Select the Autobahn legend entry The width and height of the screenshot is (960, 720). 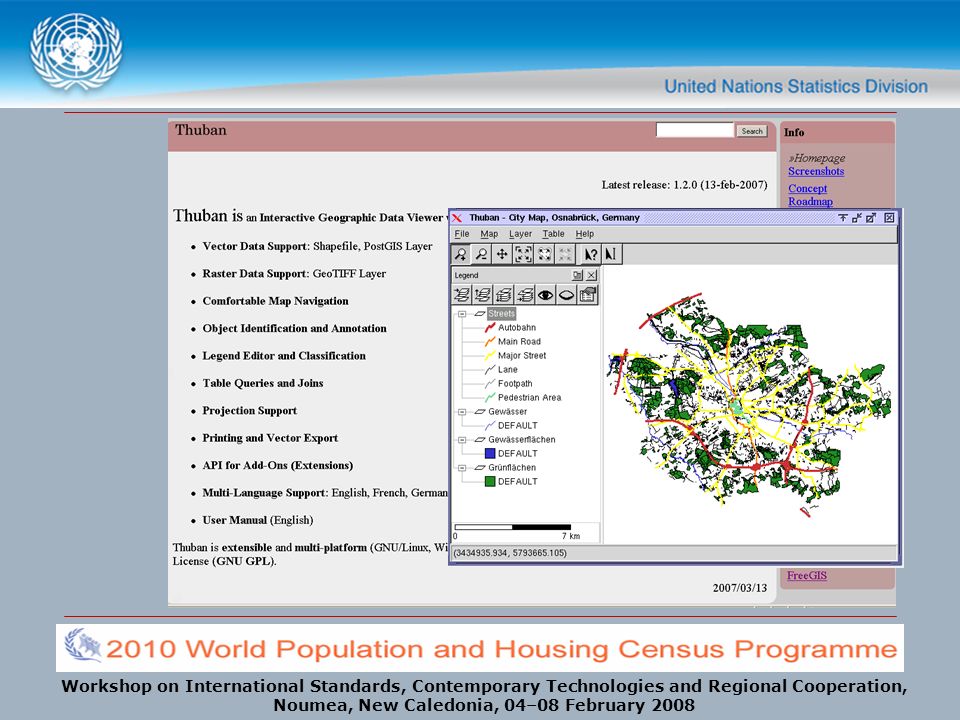pyautogui.click(x=517, y=328)
